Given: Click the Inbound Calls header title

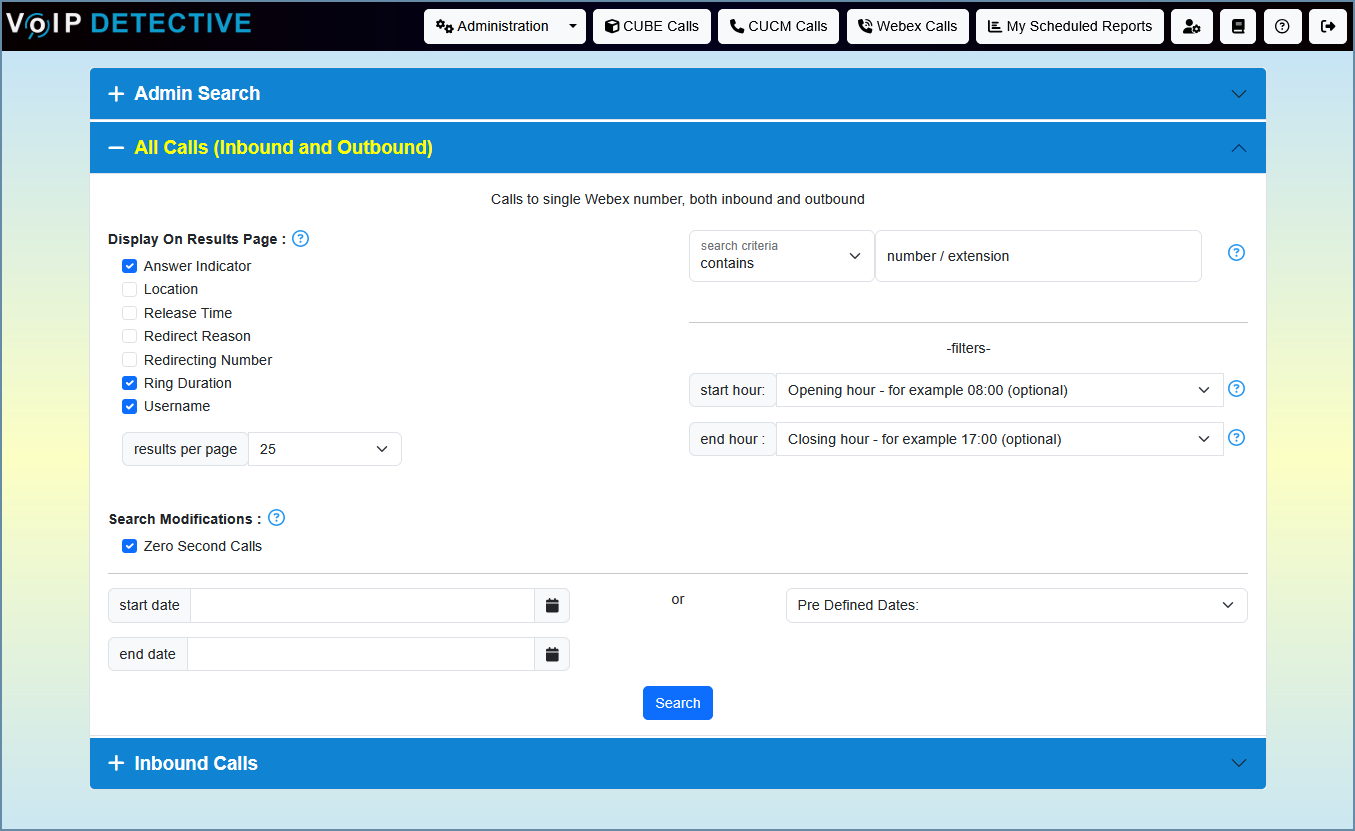Looking at the screenshot, I should (x=196, y=764).
